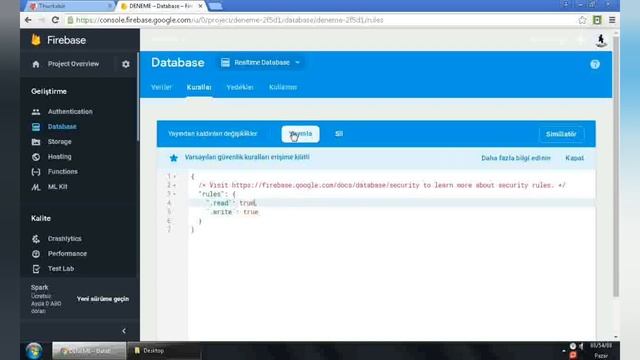Image resolution: width=640 pixels, height=360 pixels.
Task: Open the user account avatar
Action: (601, 40)
